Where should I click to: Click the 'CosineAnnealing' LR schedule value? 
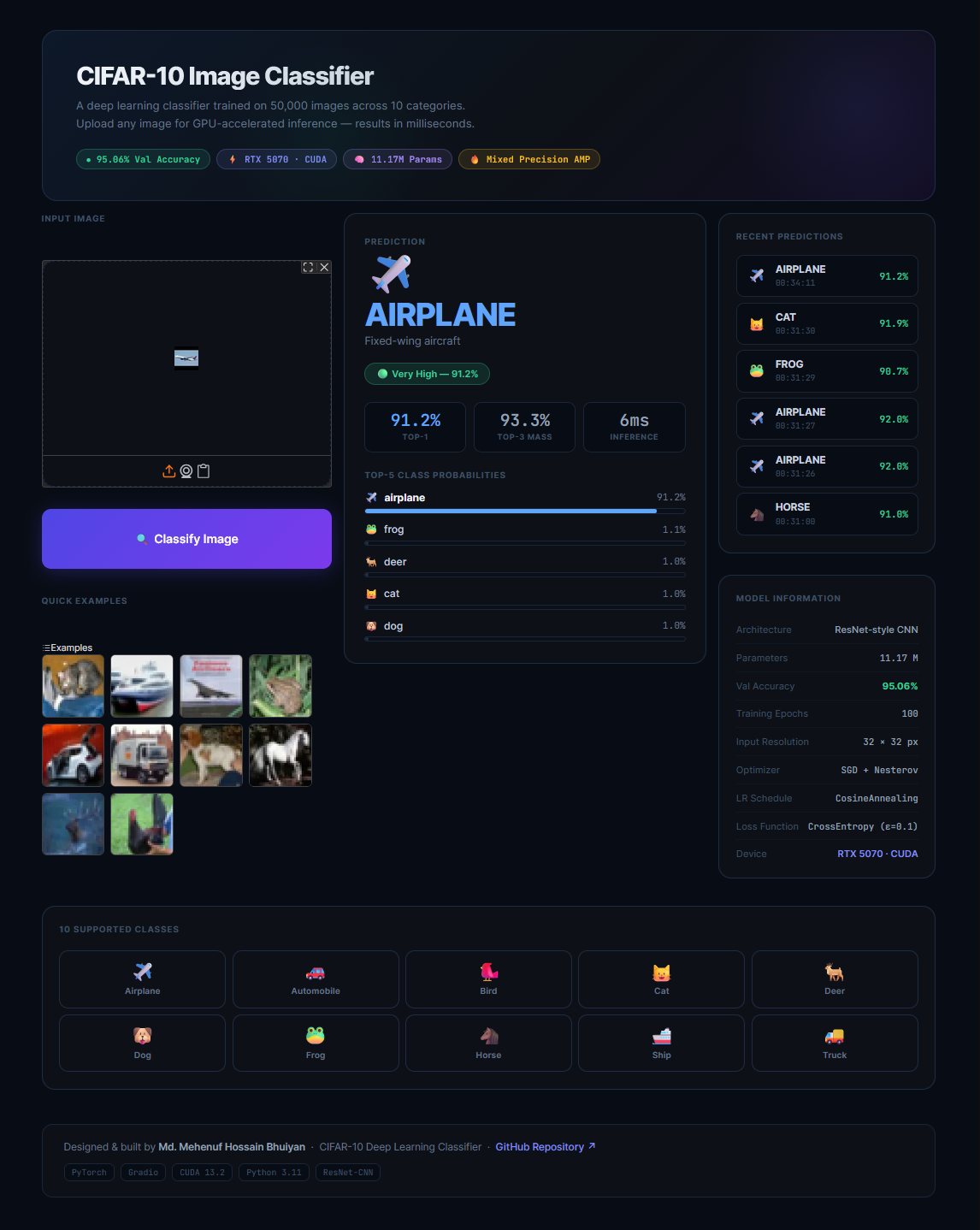point(877,798)
